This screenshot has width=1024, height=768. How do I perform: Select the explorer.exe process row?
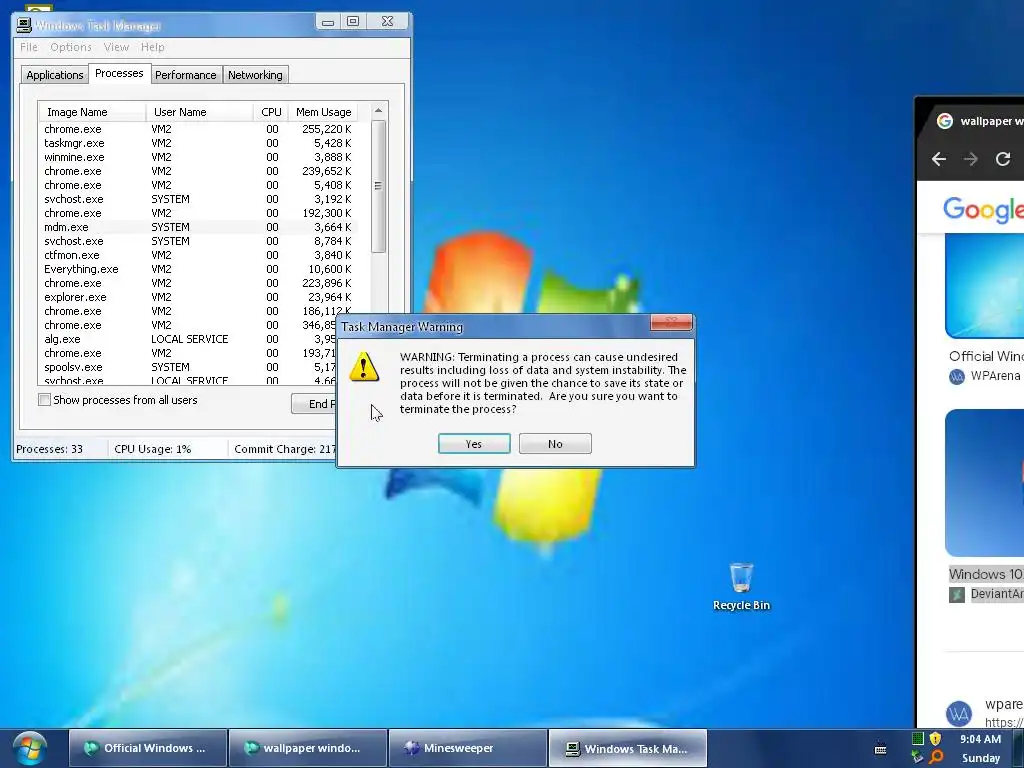[x=198, y=297]
